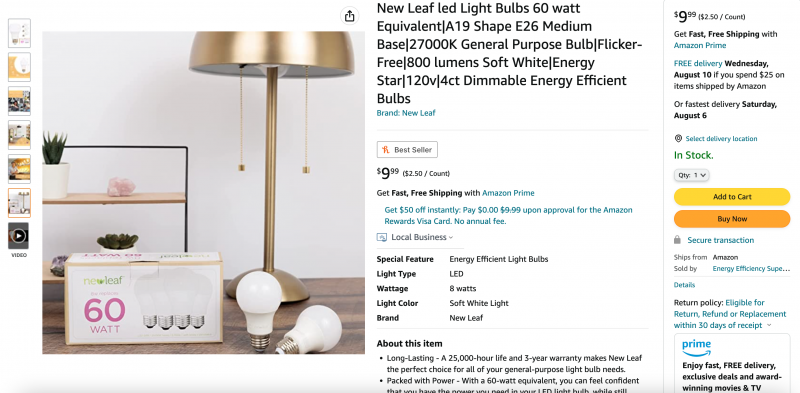
Task: Click the secure transaction lock icon
Action: 677,240
